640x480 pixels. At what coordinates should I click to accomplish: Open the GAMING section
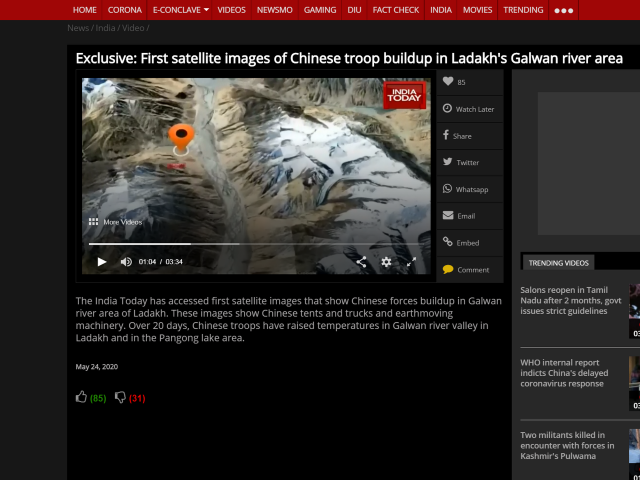320,10
